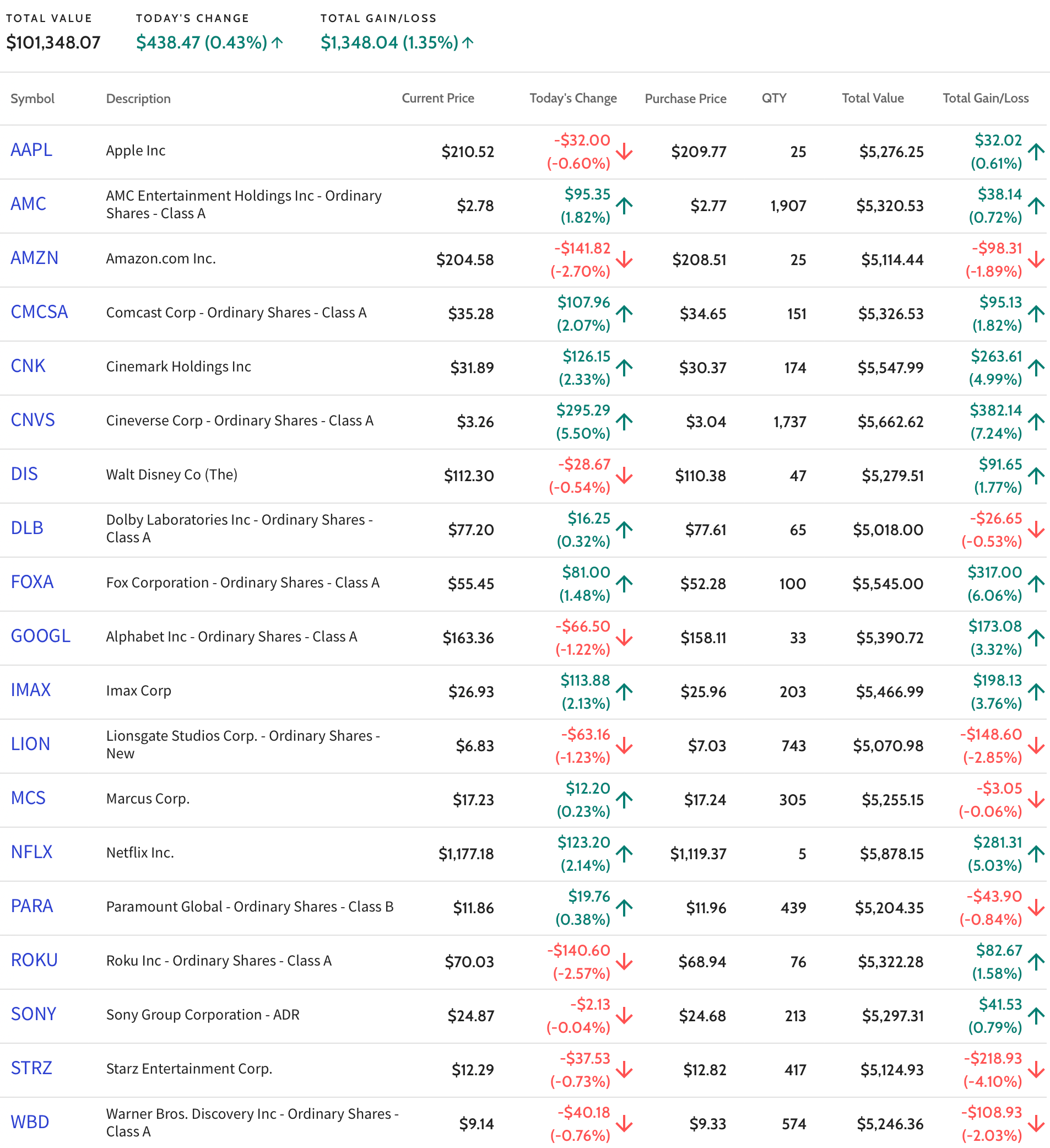Open the DIS symbol link
This screenshot has height=1148, width=1050.
point(24,475)
